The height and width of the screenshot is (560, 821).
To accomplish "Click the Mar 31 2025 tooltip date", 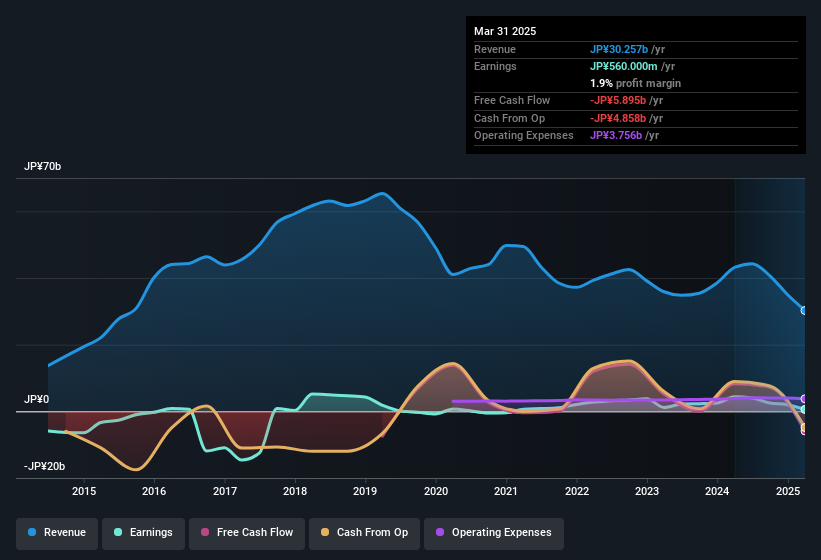I will coord(505,31).
